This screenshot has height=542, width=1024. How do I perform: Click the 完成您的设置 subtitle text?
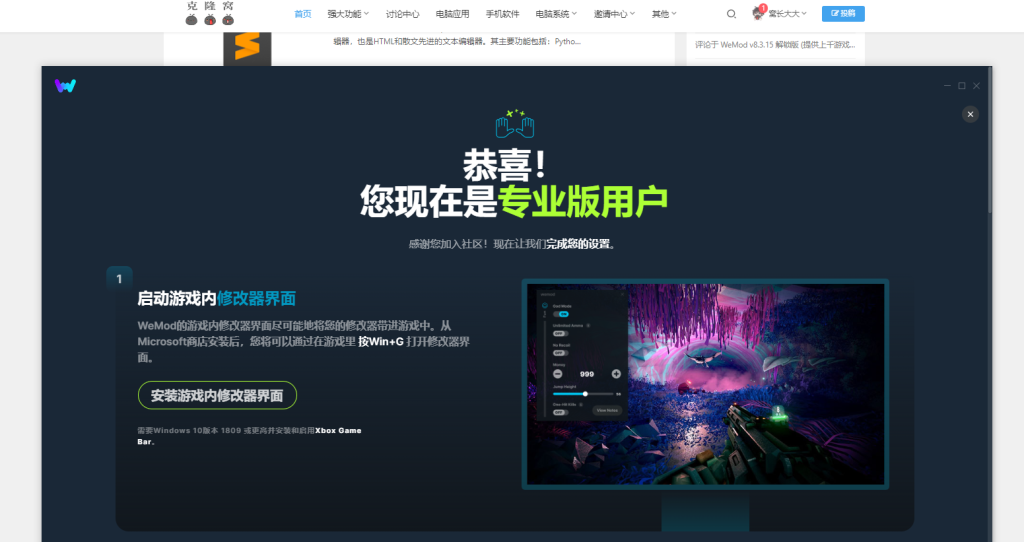click(579, 244)
